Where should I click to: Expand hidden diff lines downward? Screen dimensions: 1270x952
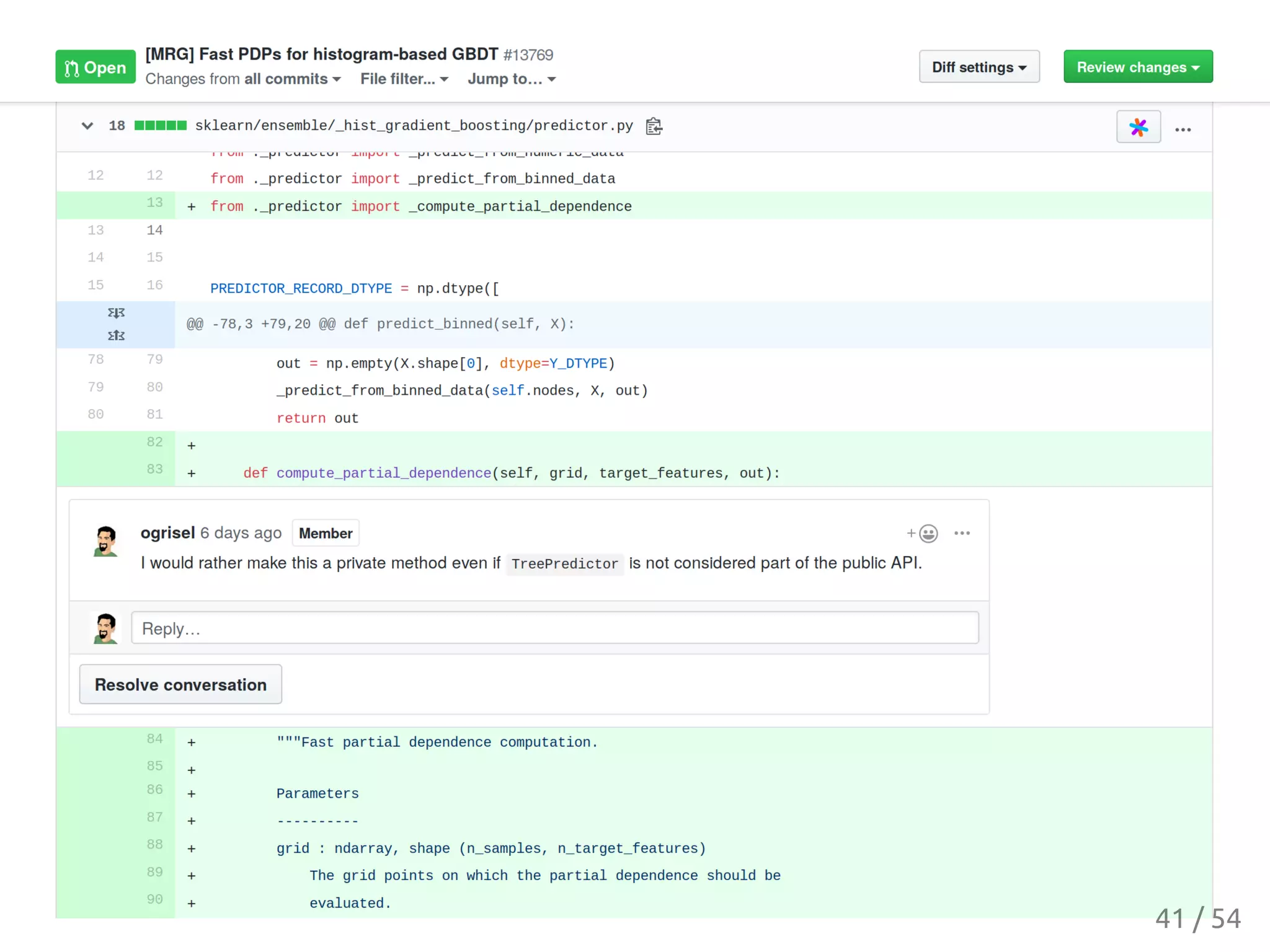click(116, 312)
